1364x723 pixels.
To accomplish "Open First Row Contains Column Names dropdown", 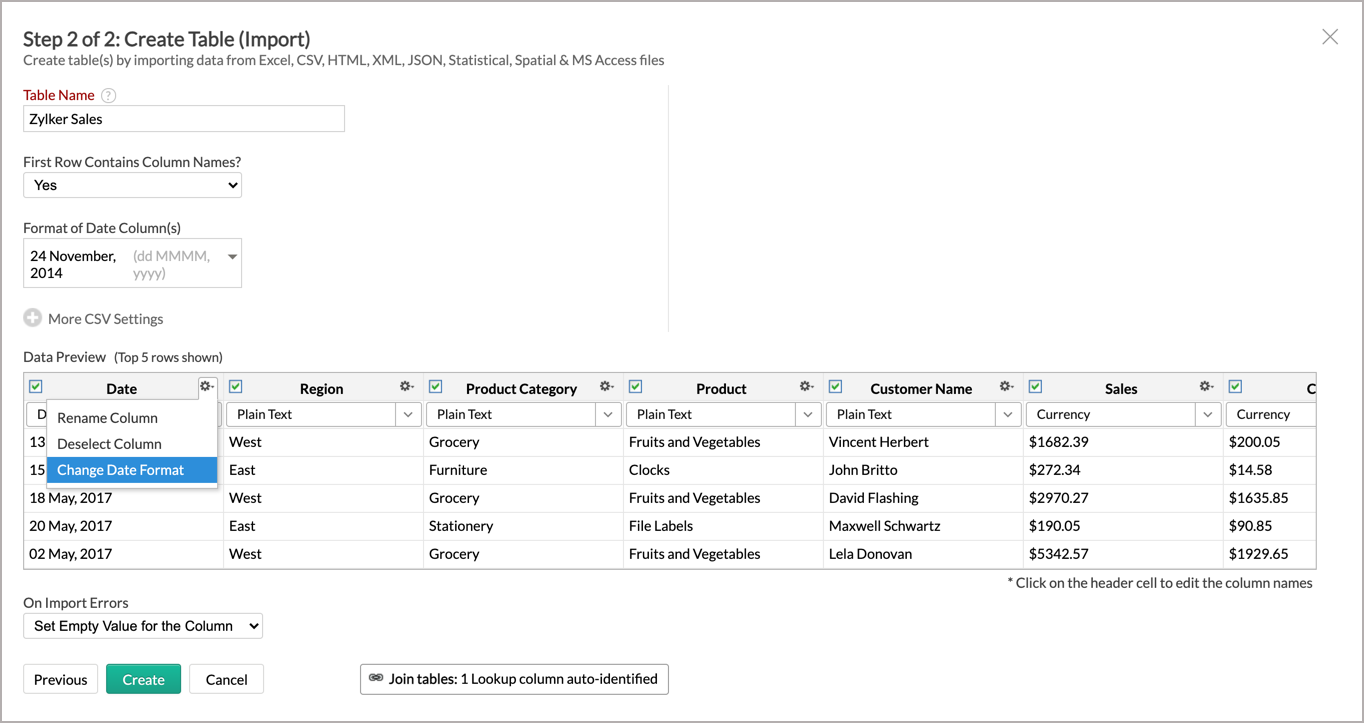I will tap(132, 185).
